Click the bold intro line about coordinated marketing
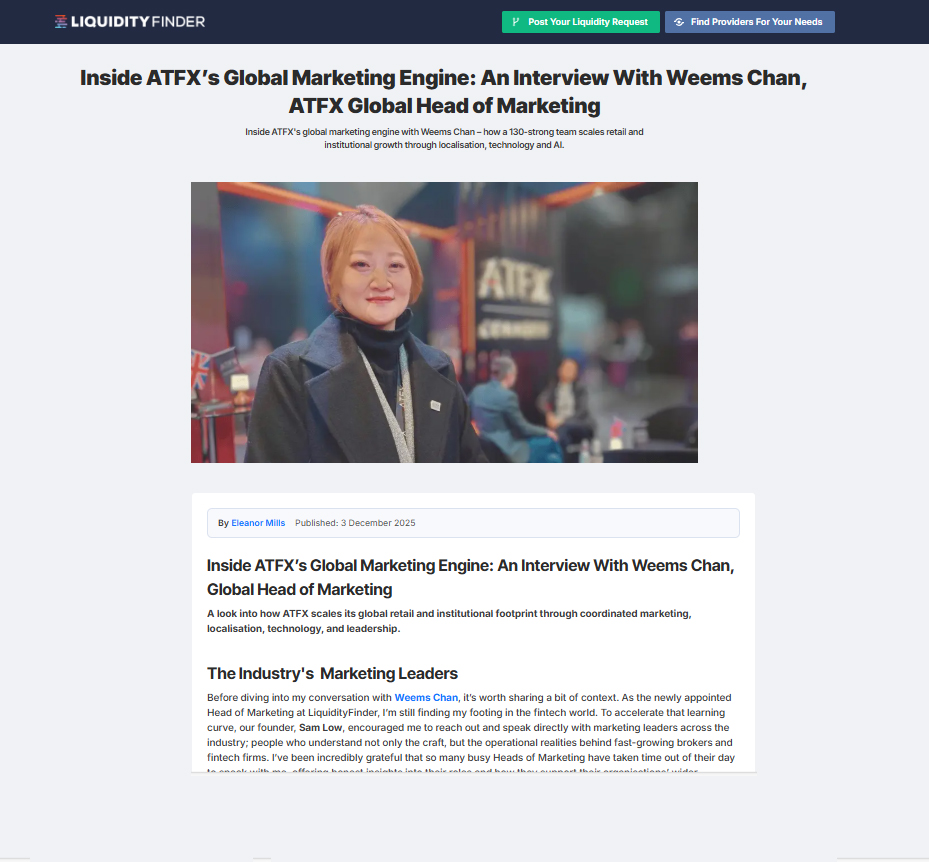Screen dimensions: 929x862 point(449,621)
